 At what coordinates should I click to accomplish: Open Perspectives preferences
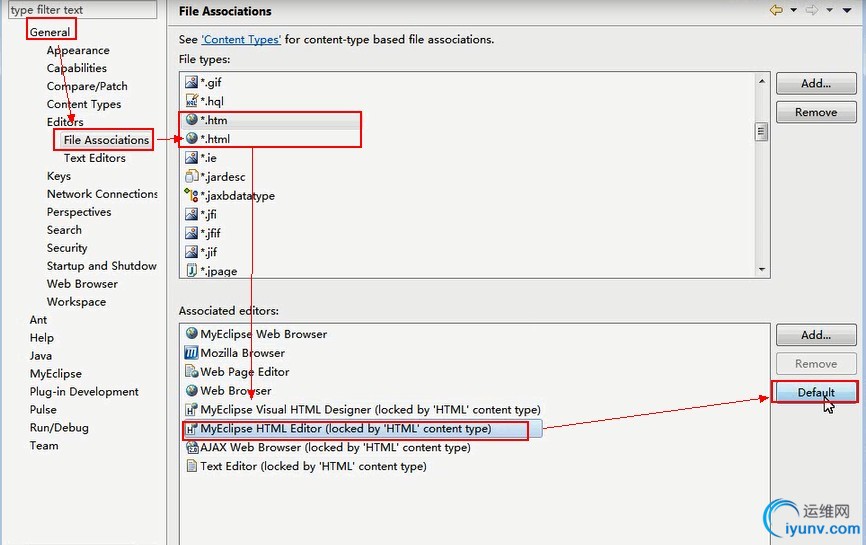pyautogui.click(x=79, y=212)
